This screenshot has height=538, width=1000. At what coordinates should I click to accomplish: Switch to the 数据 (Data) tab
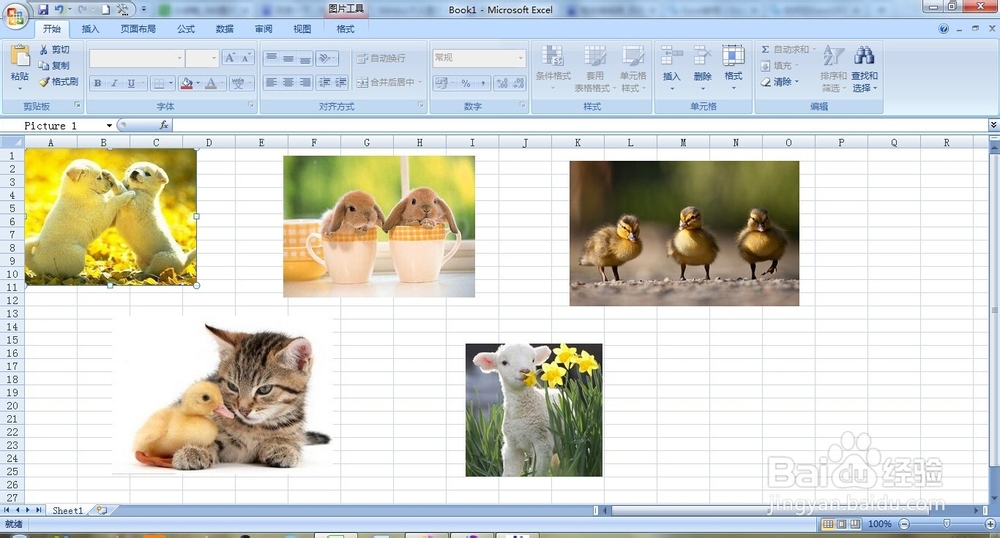pos(224,29)
